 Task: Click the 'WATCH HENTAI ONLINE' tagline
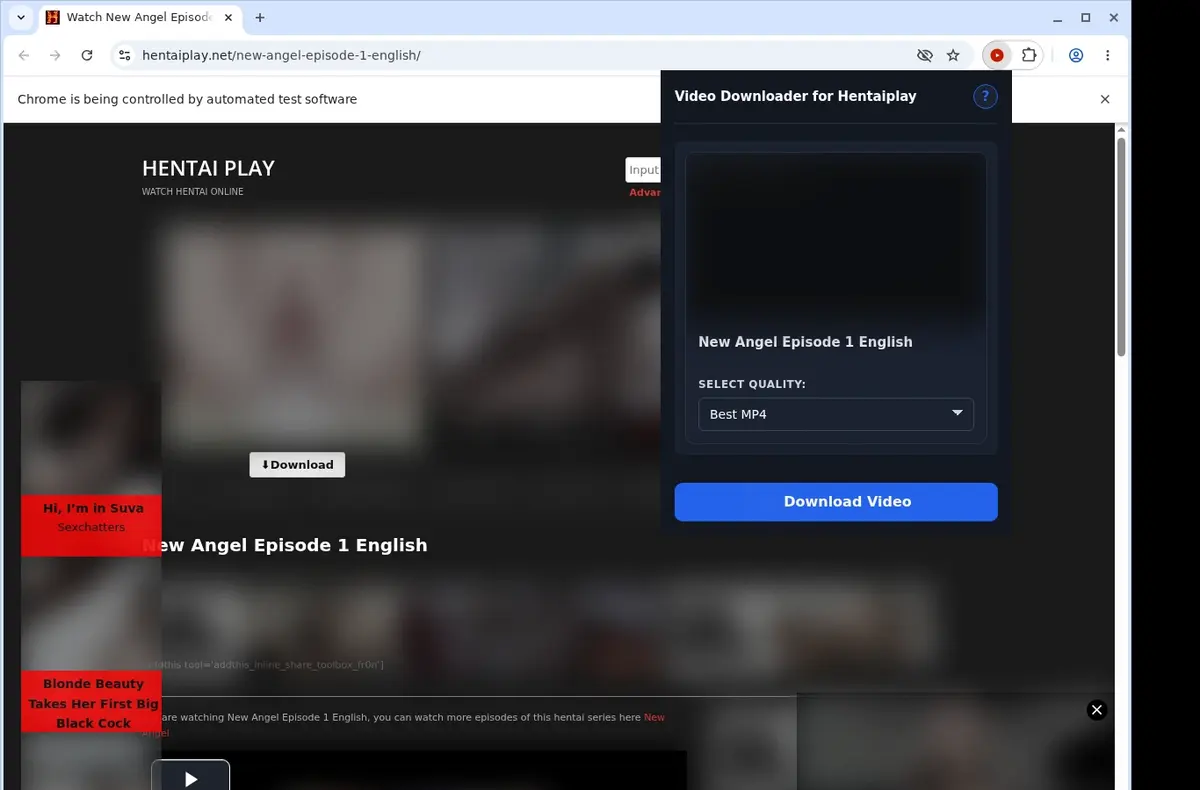(192, 192)
